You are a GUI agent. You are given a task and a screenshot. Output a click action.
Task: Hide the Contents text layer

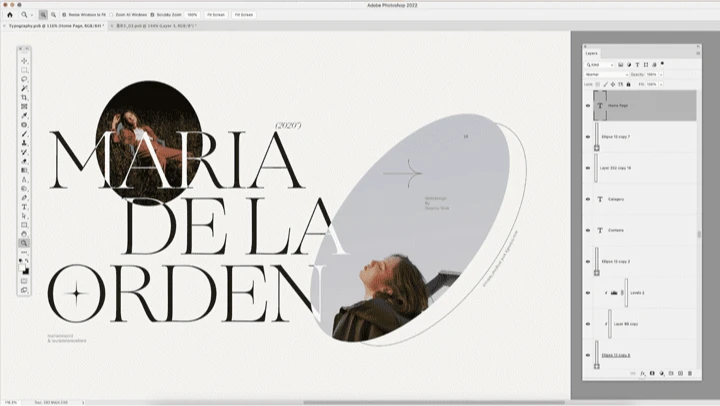point(588,231)
